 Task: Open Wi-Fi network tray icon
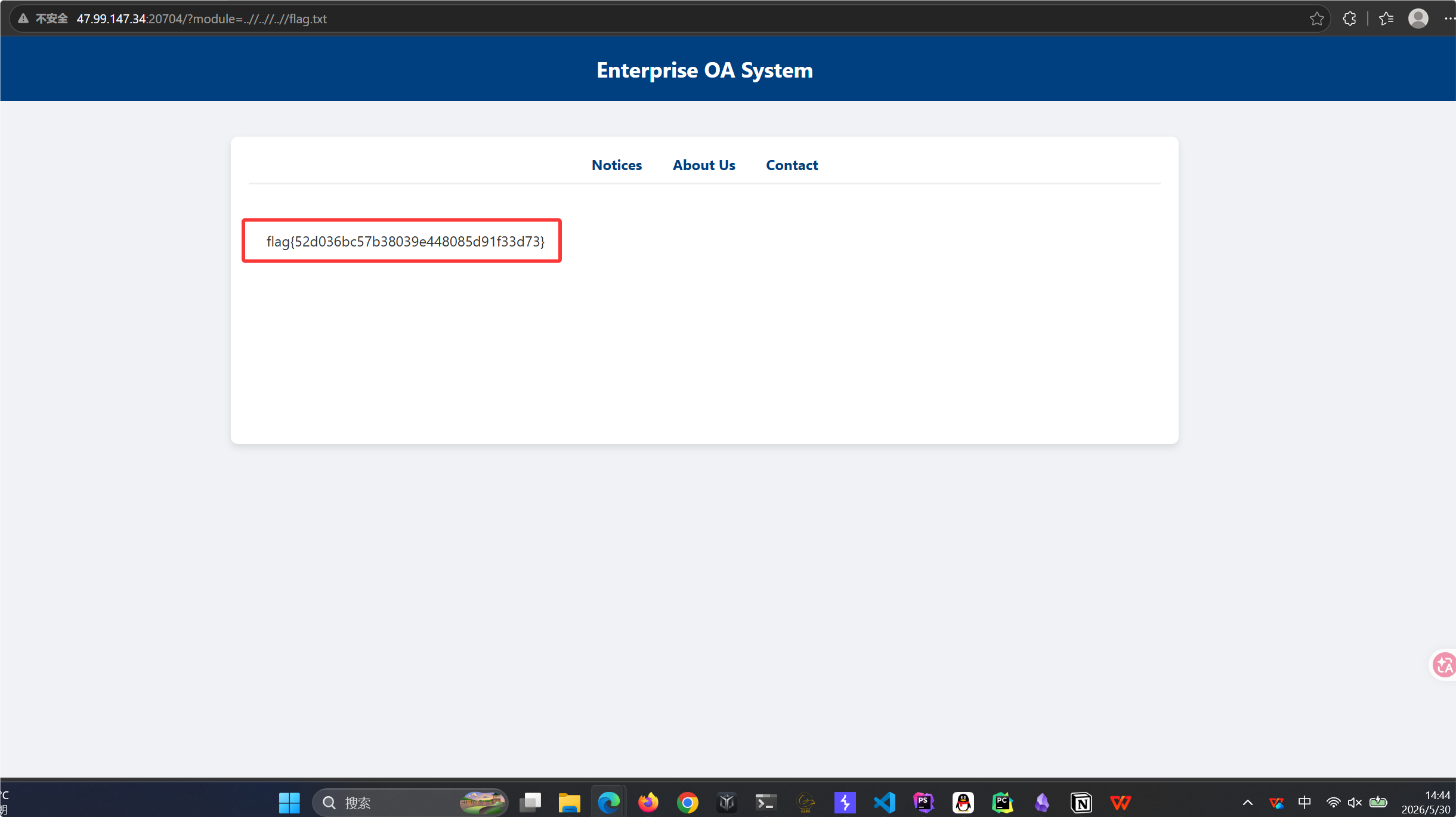[x=1333, y=803]
